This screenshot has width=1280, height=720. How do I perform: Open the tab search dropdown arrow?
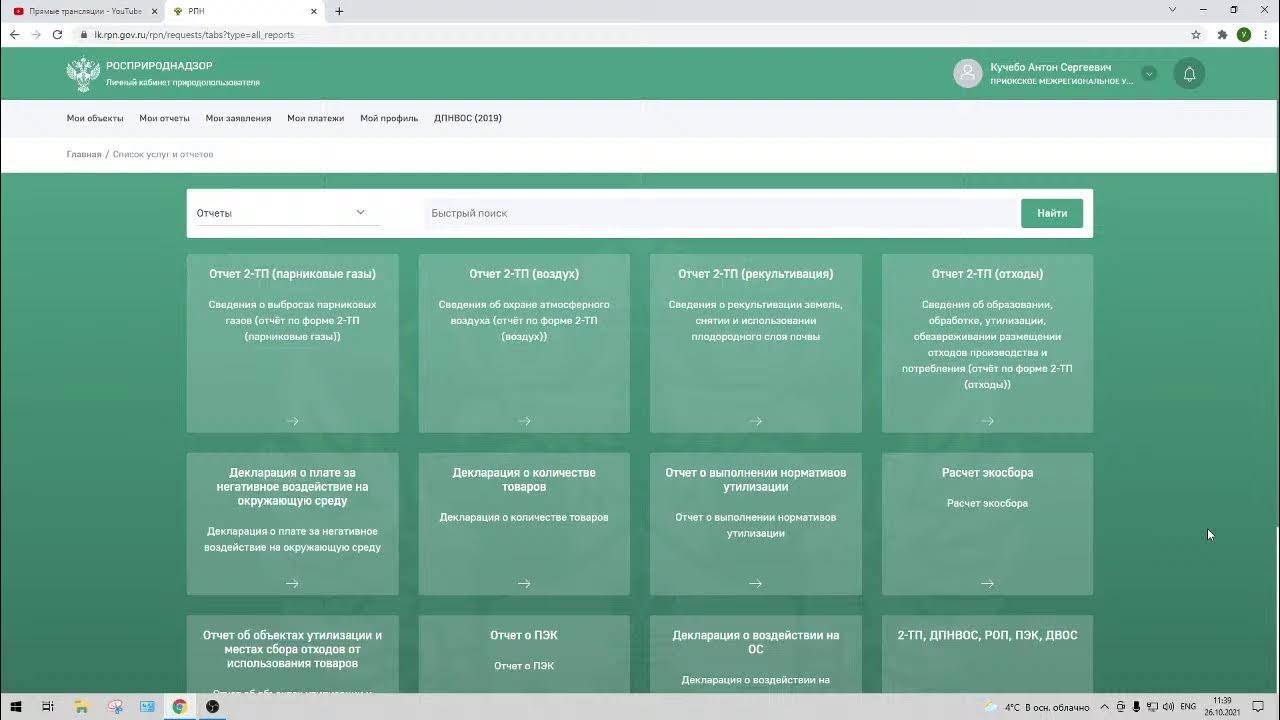click(1173, 10)
